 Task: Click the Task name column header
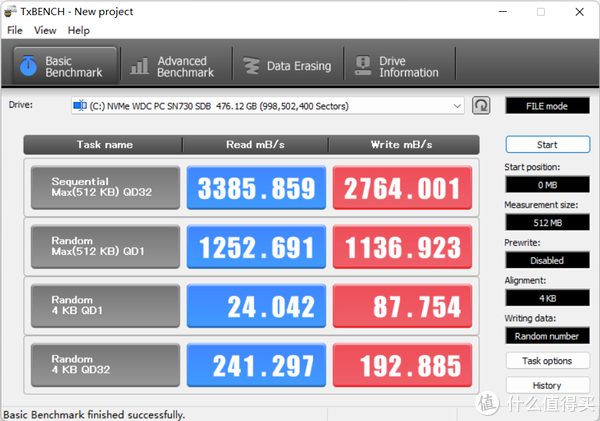click(103, 145)
